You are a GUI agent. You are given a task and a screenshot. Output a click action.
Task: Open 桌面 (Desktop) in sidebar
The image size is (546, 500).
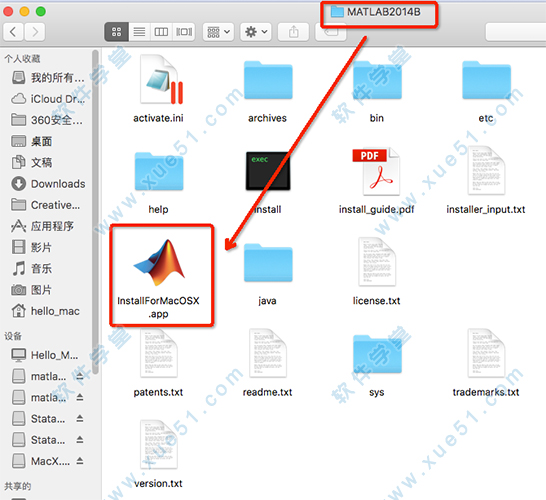coord(32,141)
